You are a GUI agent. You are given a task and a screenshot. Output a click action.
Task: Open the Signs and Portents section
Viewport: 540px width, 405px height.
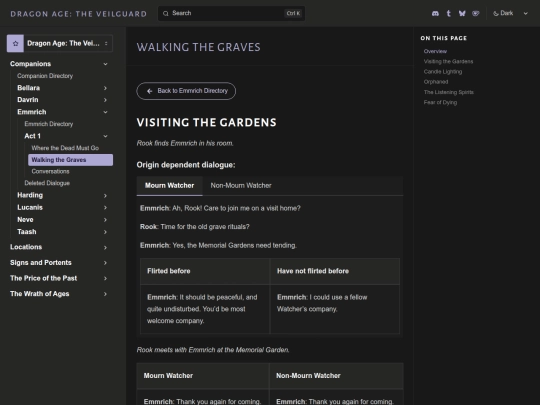pos(41,262)
